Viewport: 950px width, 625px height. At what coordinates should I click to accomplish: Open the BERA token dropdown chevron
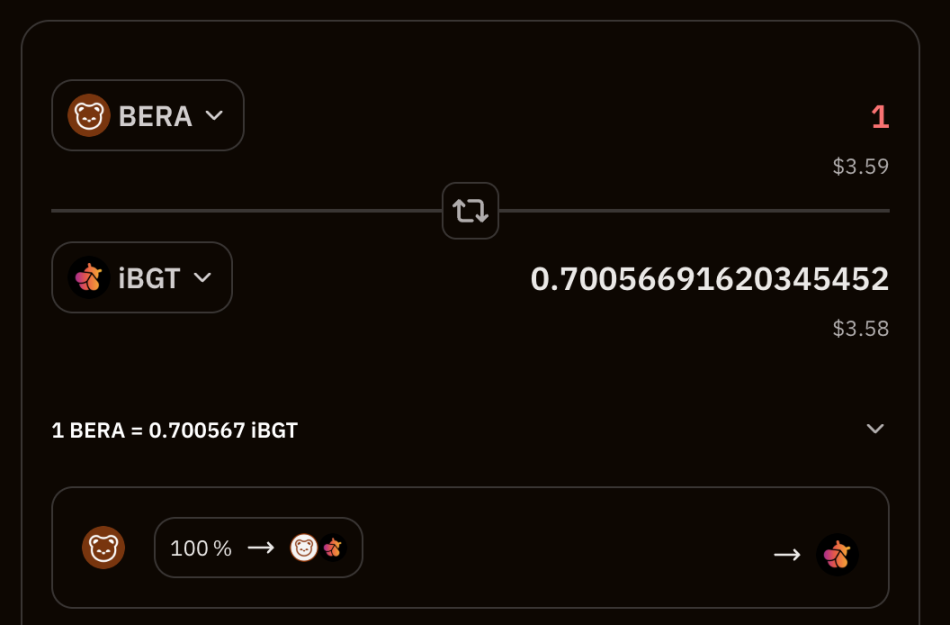214,116
